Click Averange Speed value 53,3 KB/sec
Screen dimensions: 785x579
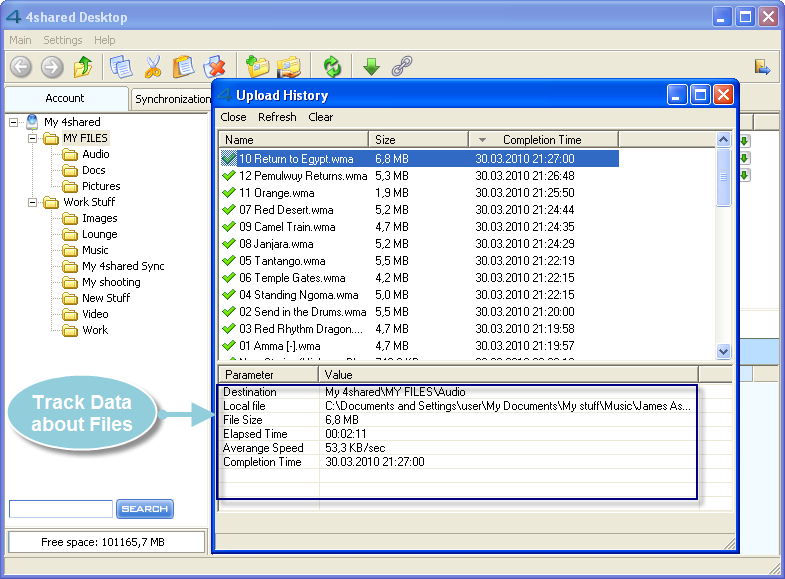(x=355, y=448)
